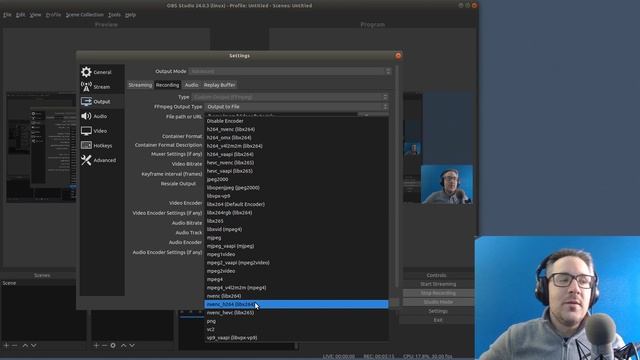Click Start Streaming in Controls
640x360 pixels.
click(438, 284)
